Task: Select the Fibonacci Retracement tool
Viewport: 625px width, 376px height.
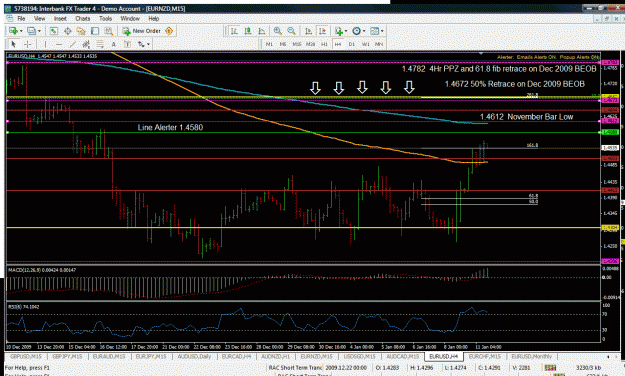Action: [x=100, y=44]
